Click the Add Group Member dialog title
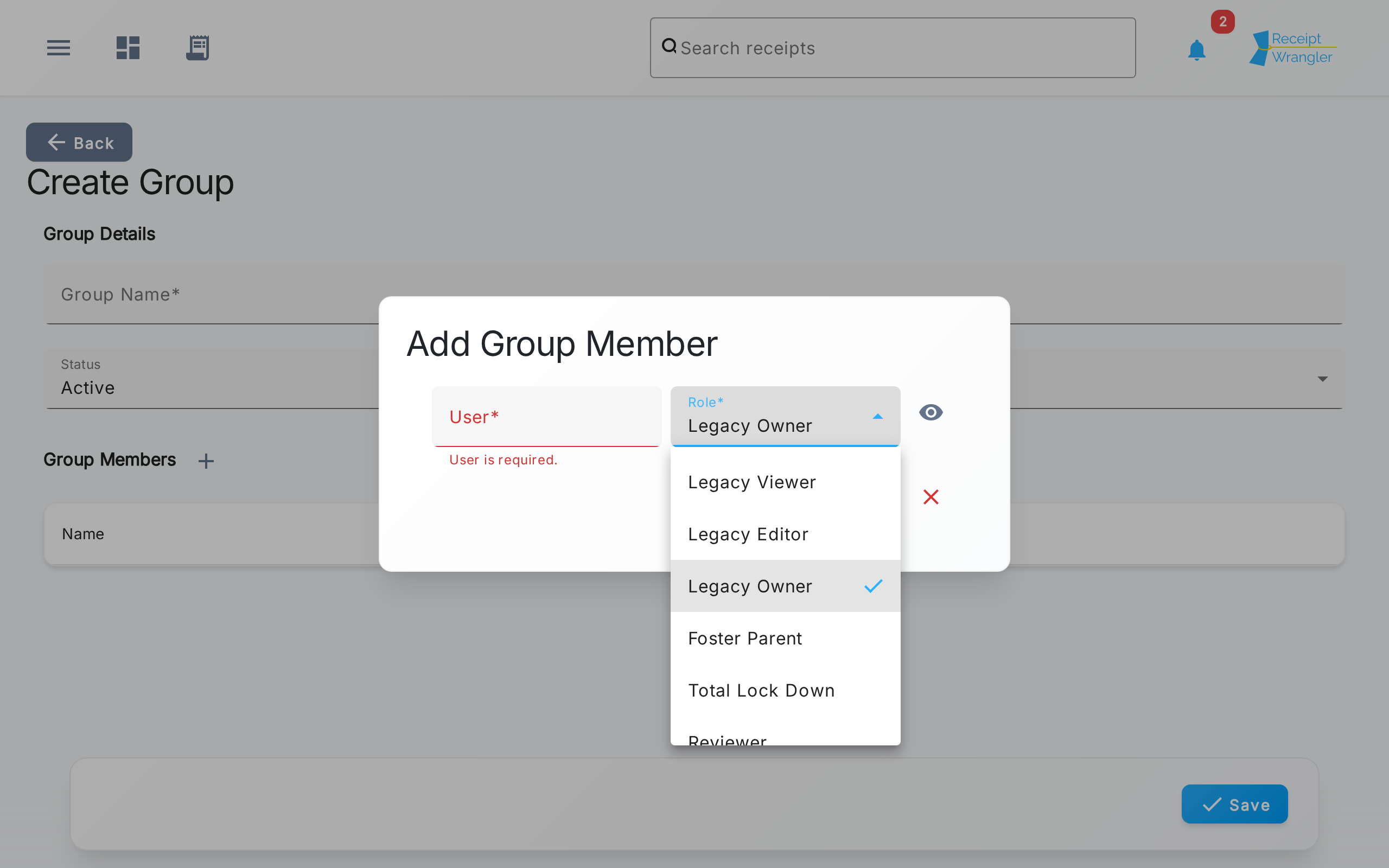Screen dimensions: 1389x868 pyautogui.click(x=562, y=344)
